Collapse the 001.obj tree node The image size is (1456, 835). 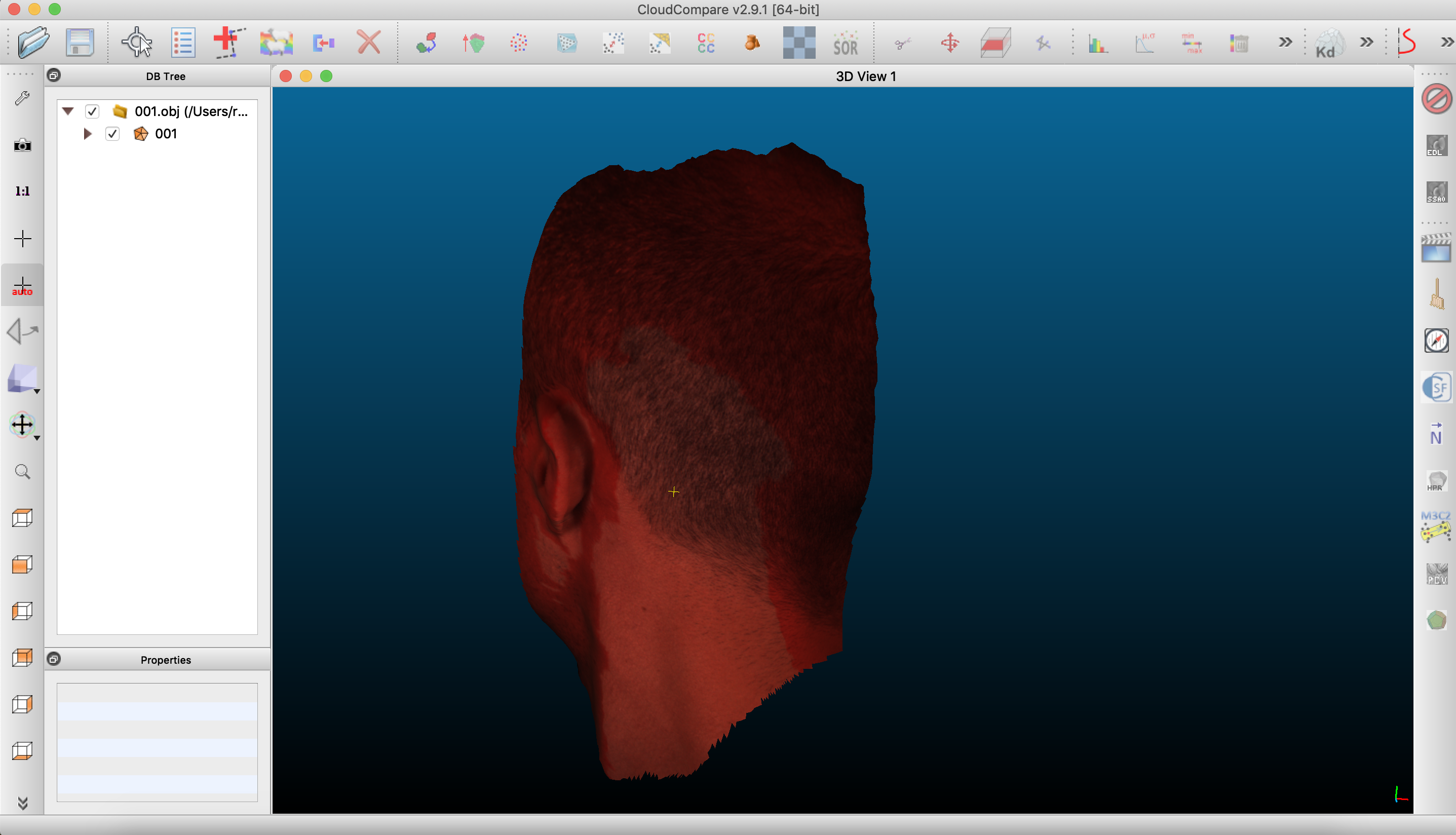pos(68,111)
